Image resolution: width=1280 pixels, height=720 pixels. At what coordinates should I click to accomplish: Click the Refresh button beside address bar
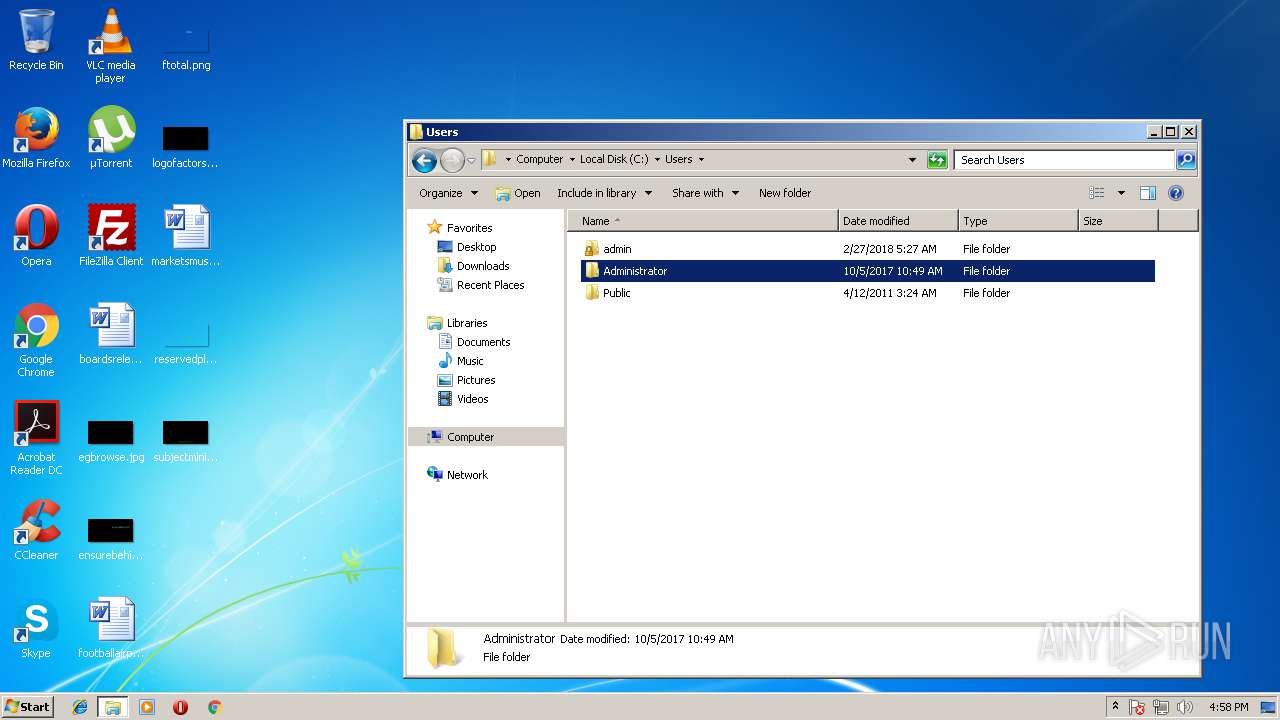tap(937, 160)
